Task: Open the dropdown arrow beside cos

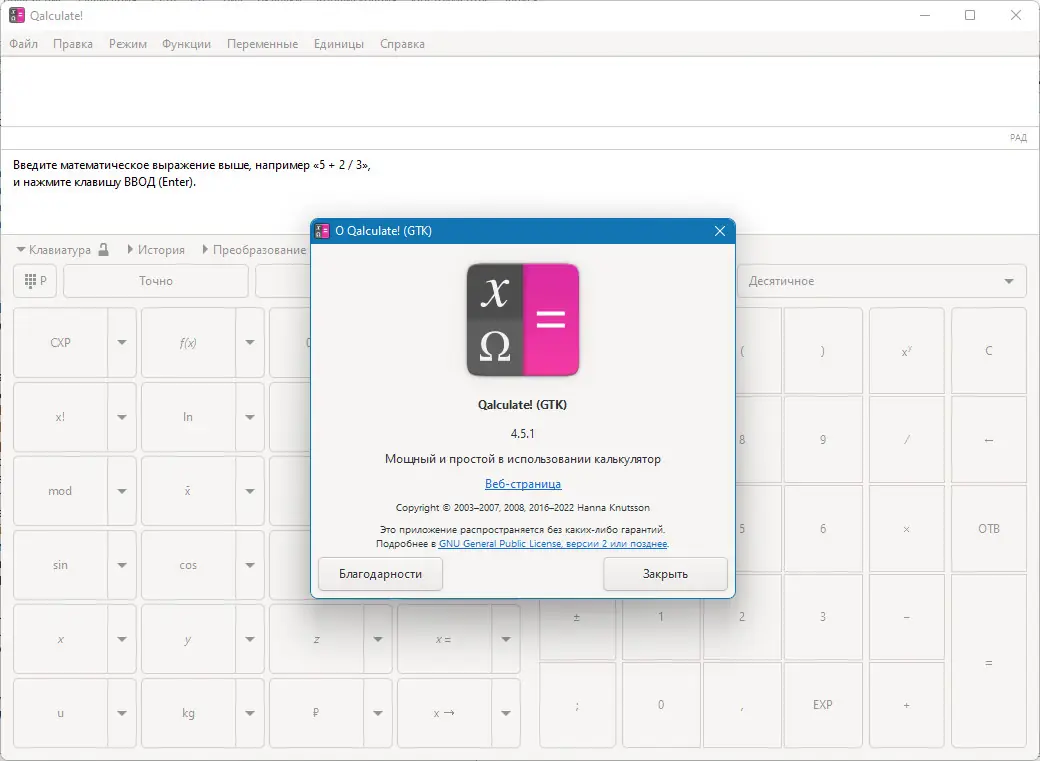Action: click(x=250, y=565)
